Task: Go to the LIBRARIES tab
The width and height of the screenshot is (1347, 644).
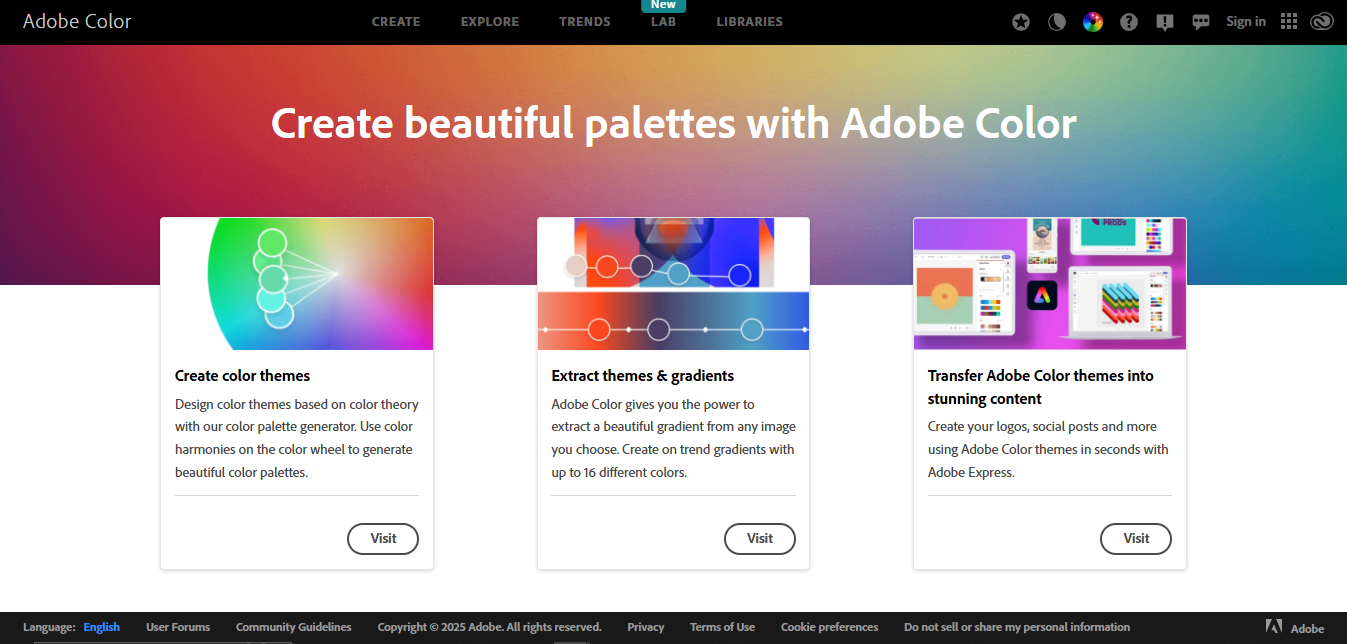Action: point(749,21)
